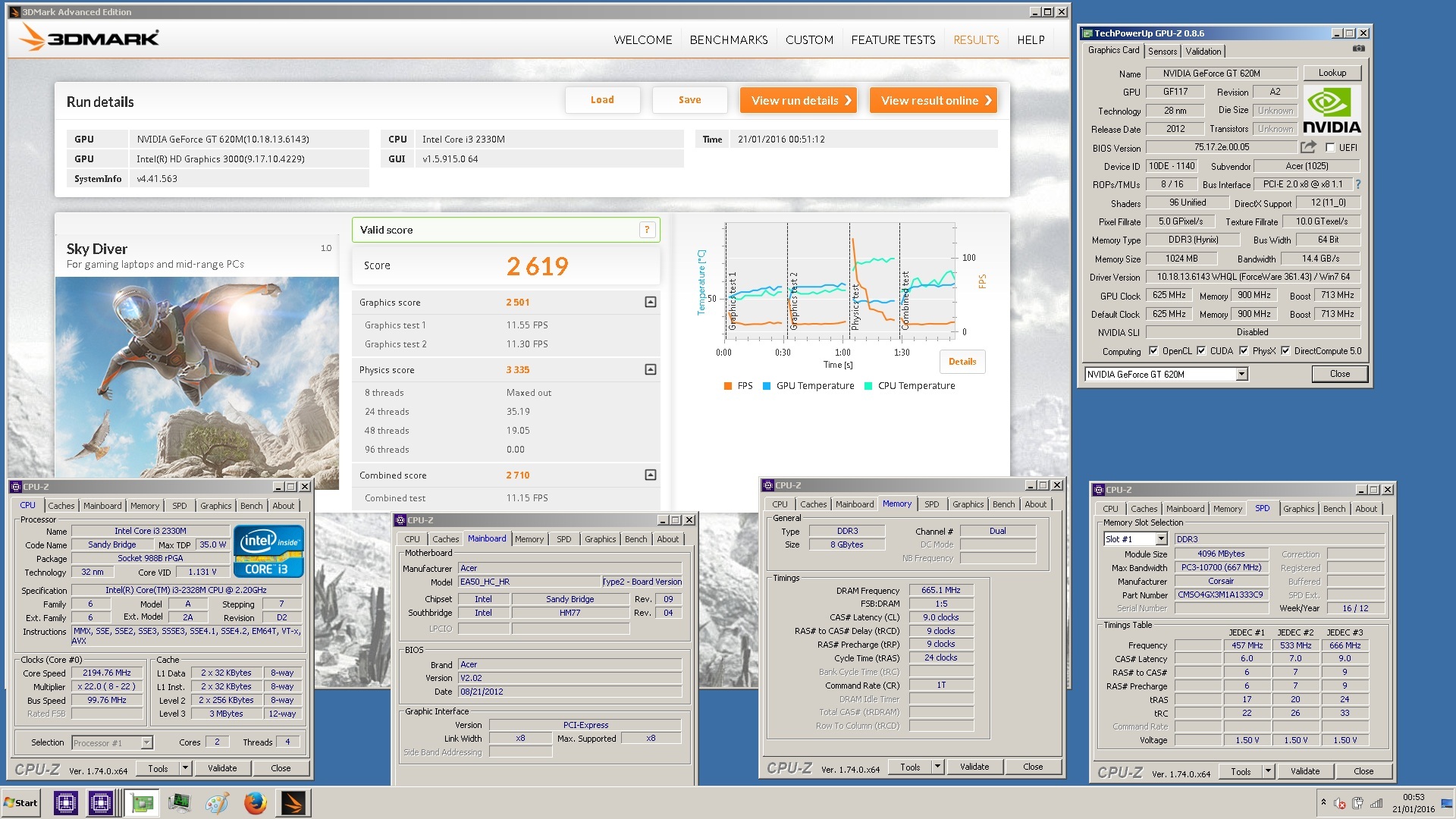Click the taskbar clock showing 00:53

[1413, 797]
